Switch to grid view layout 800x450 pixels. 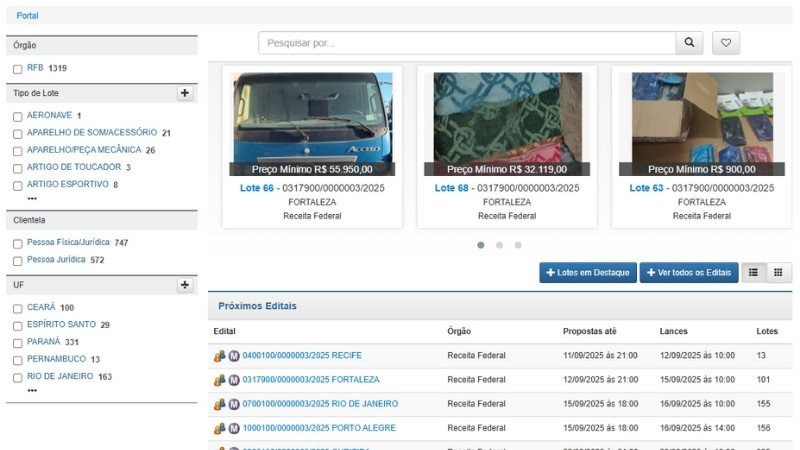click(778, 273)
